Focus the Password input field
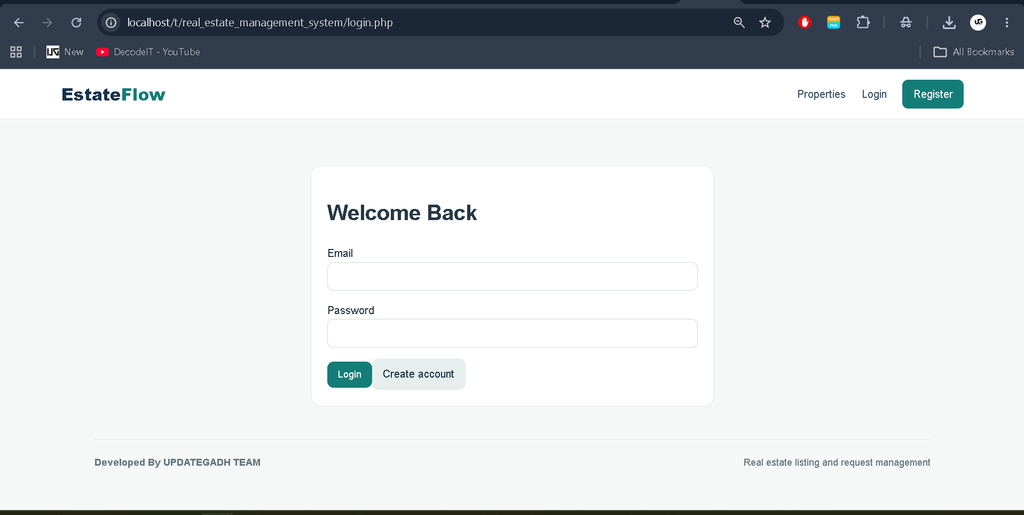 (512, 333)
